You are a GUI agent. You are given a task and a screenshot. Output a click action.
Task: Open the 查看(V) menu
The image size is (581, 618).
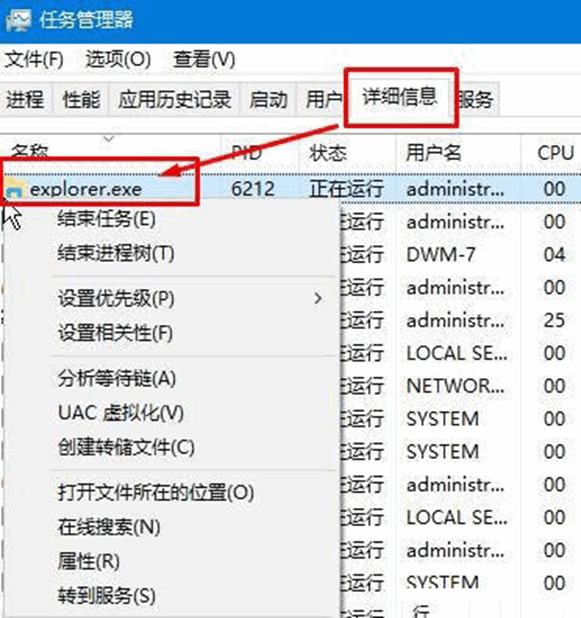[204, 60]
